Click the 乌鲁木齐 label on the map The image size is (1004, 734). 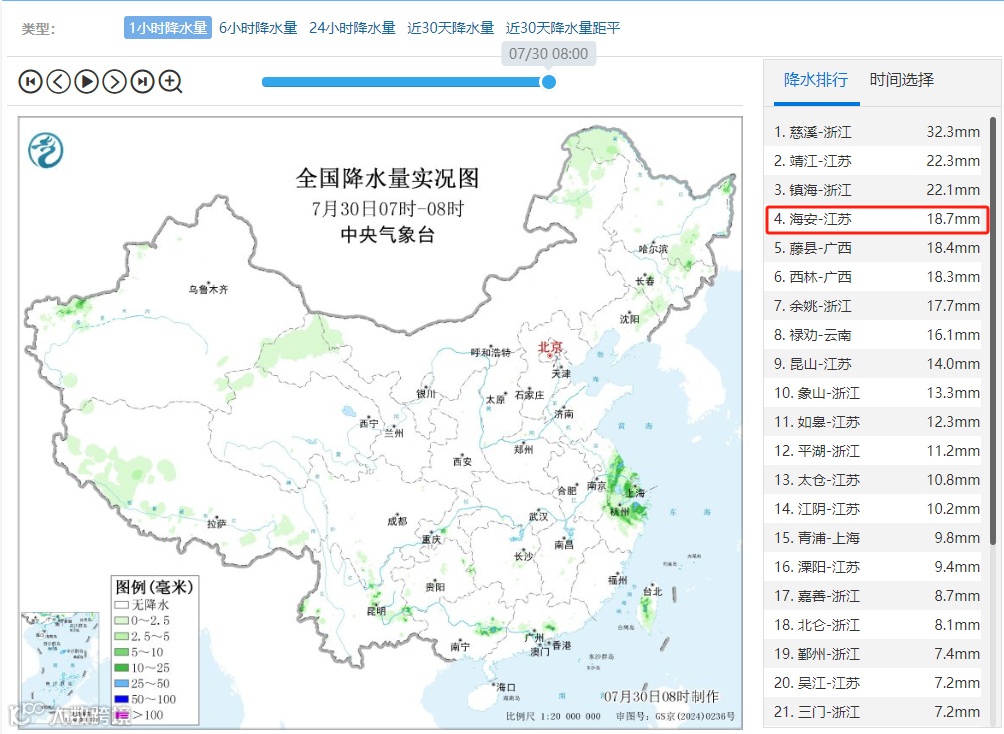[208, 290]
